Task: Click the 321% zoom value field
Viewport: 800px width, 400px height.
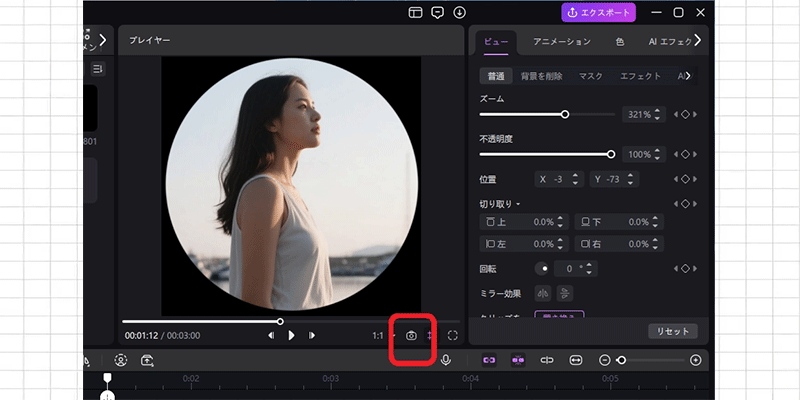Action: (x=644, y=115)
